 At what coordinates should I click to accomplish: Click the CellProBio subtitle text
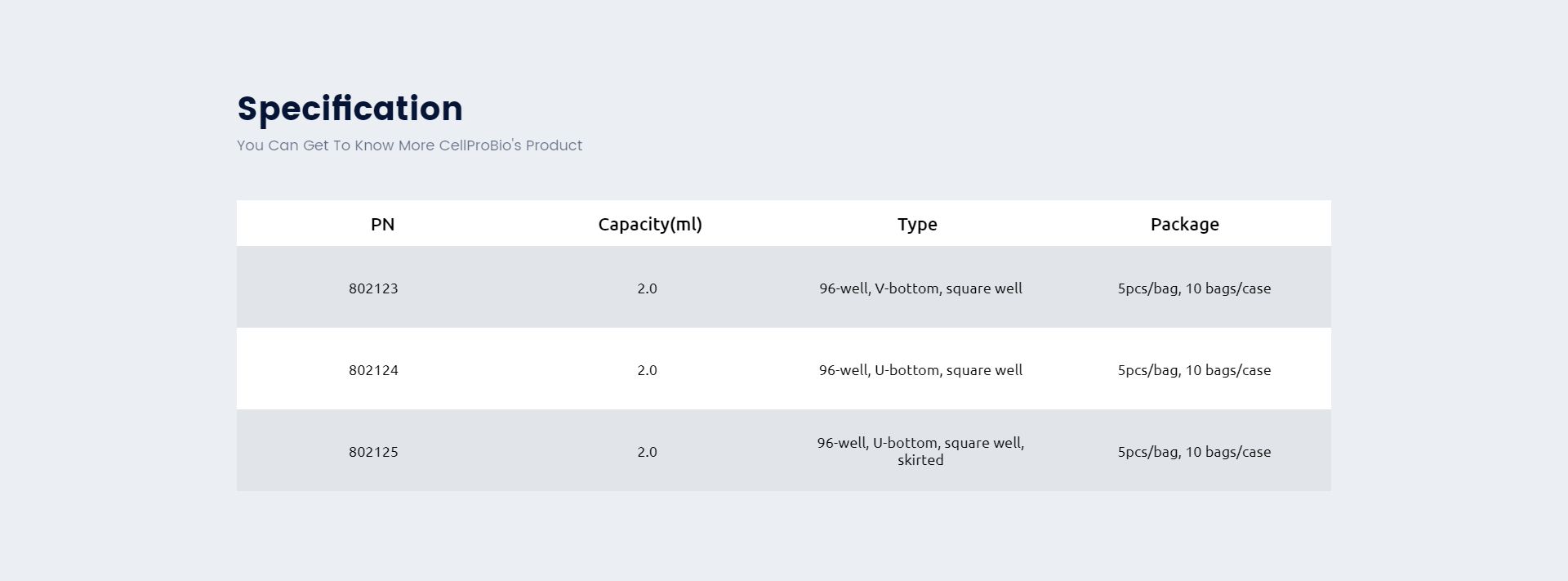409,145
